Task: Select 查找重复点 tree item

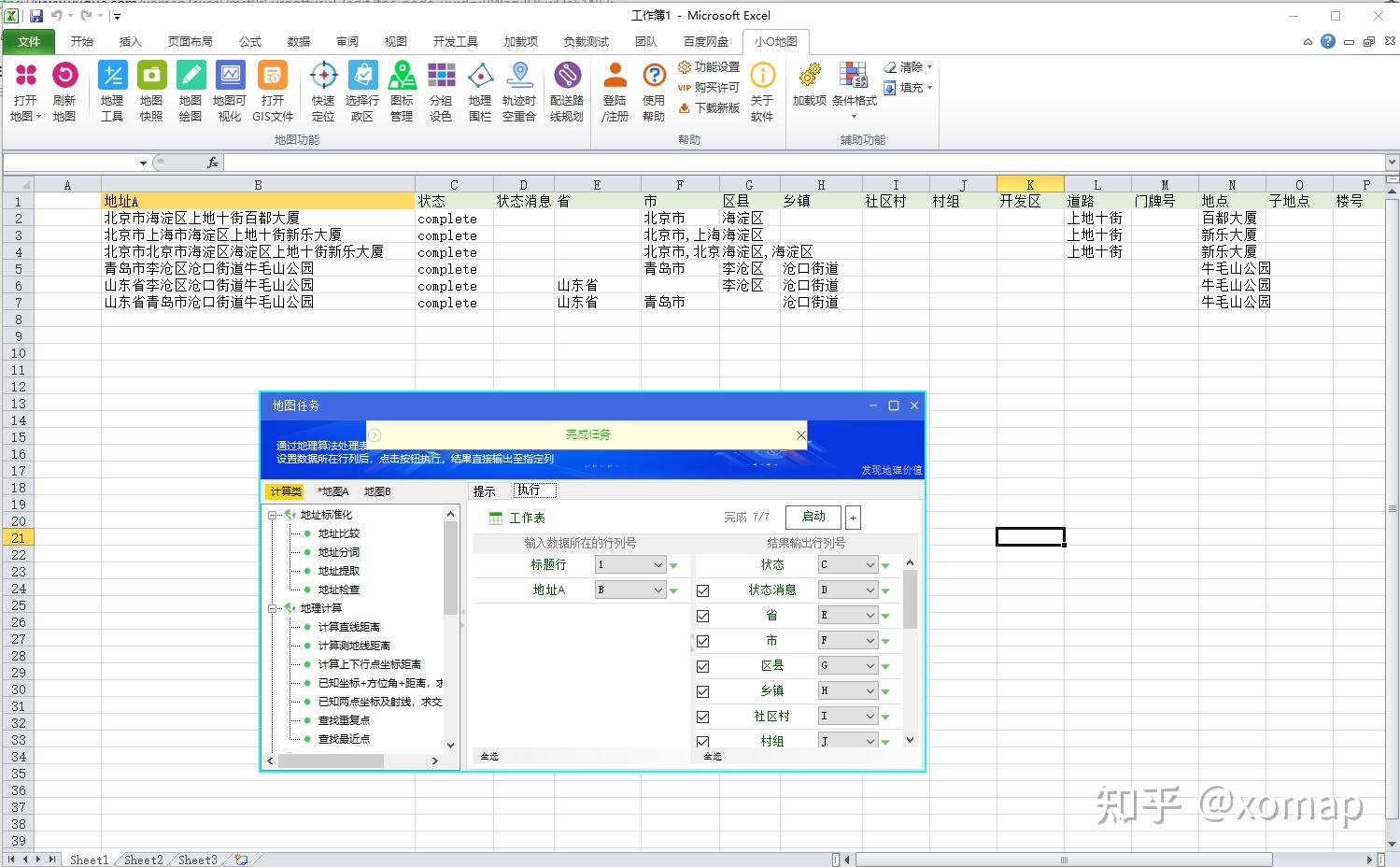Action: click(344, 720)
